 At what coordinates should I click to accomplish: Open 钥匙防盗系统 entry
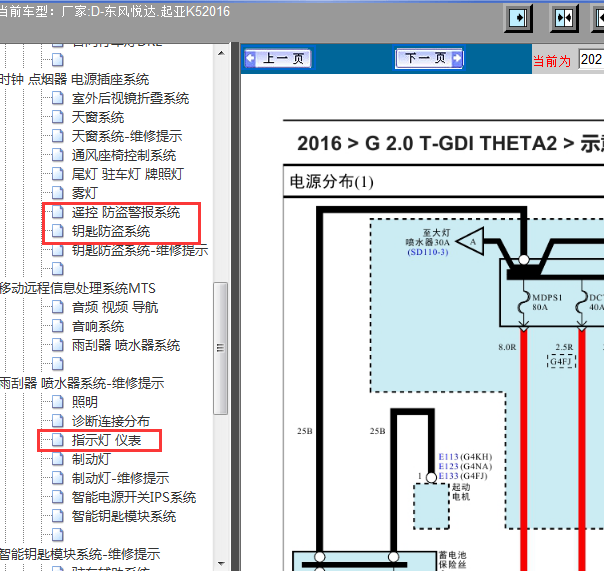(111, 231)
